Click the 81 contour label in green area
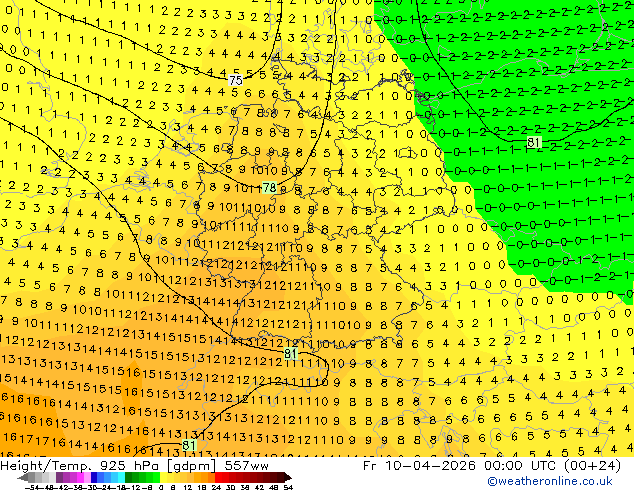634x490 pixels. [x=534, y=142]
